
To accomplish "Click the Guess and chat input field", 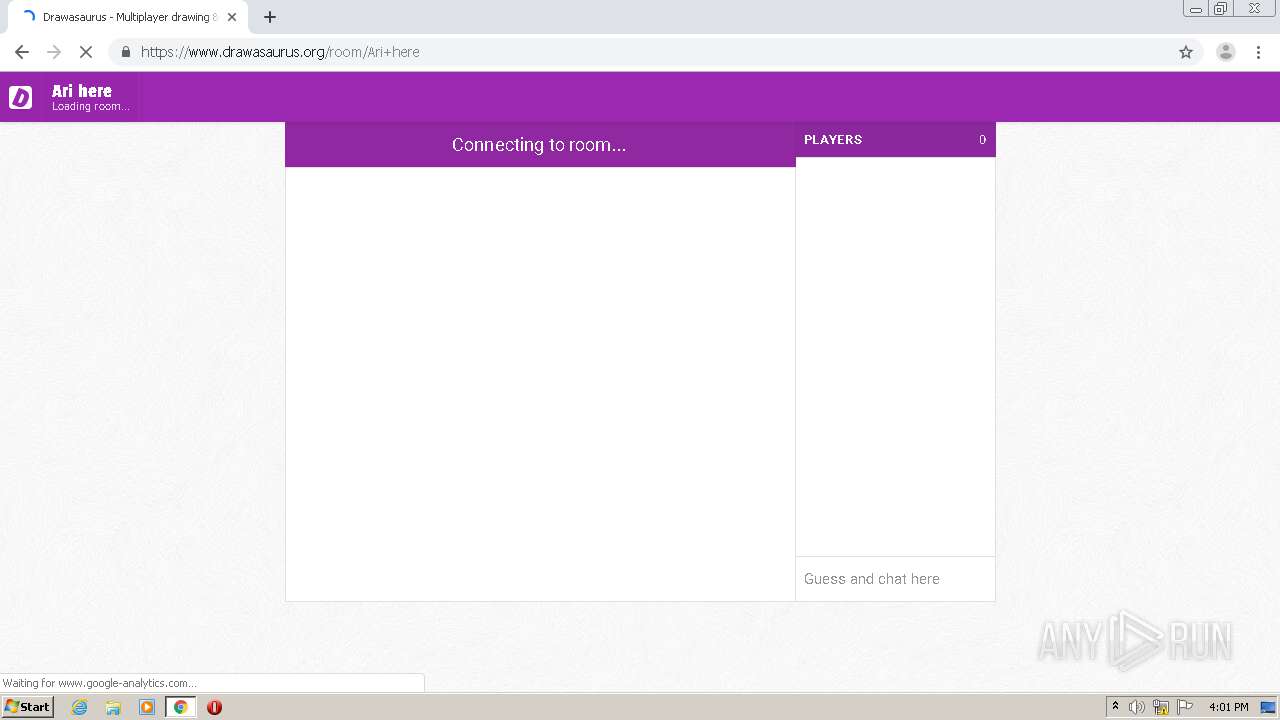I will pyautogui.click(x=895, y=579).
